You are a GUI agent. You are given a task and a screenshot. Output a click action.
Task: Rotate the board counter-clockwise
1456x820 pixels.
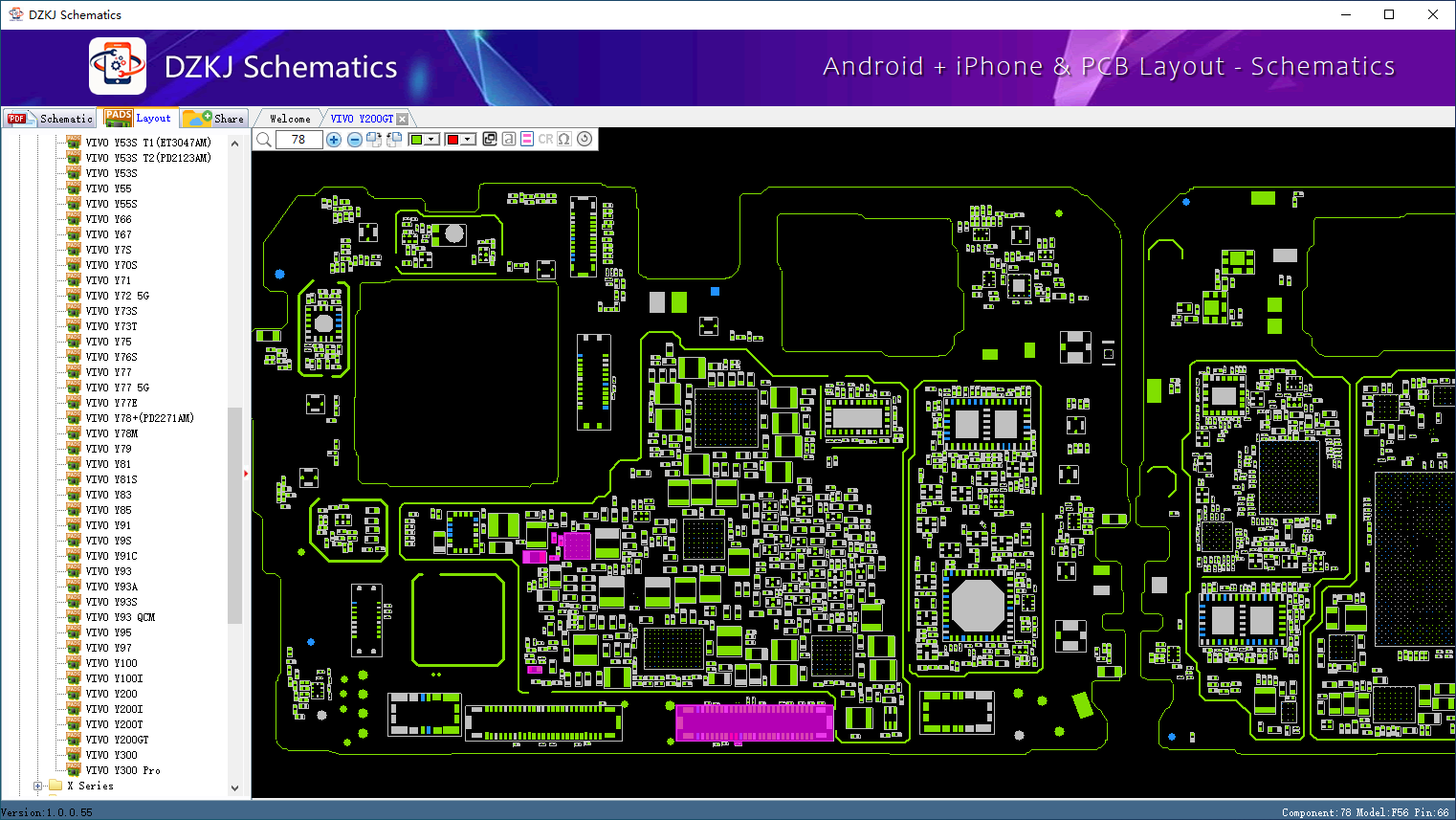pyautogui.click(x=394, y=140)
